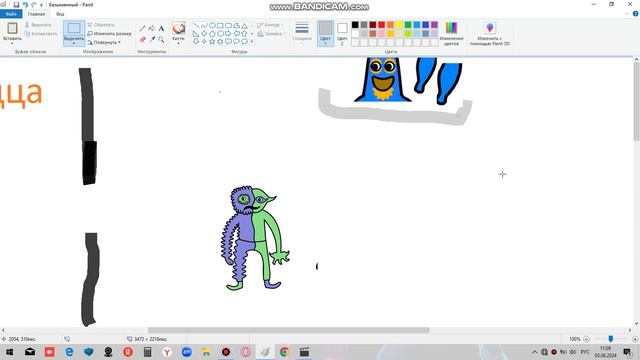Click the Crop (Обрезать) button
Screen dimensions: 640x360
coord(101,25)
